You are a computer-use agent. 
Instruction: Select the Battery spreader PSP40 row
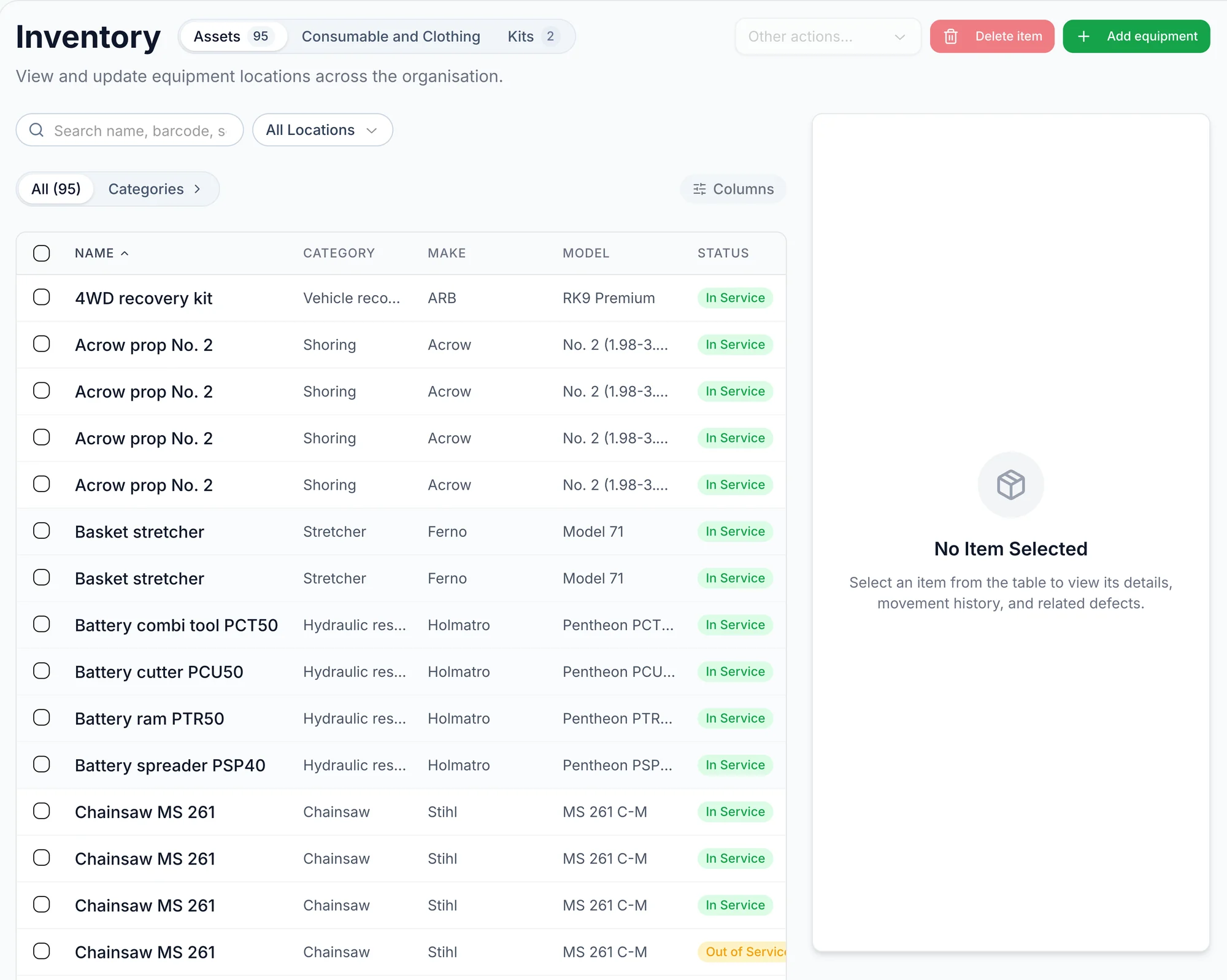[x=401, y=765]
